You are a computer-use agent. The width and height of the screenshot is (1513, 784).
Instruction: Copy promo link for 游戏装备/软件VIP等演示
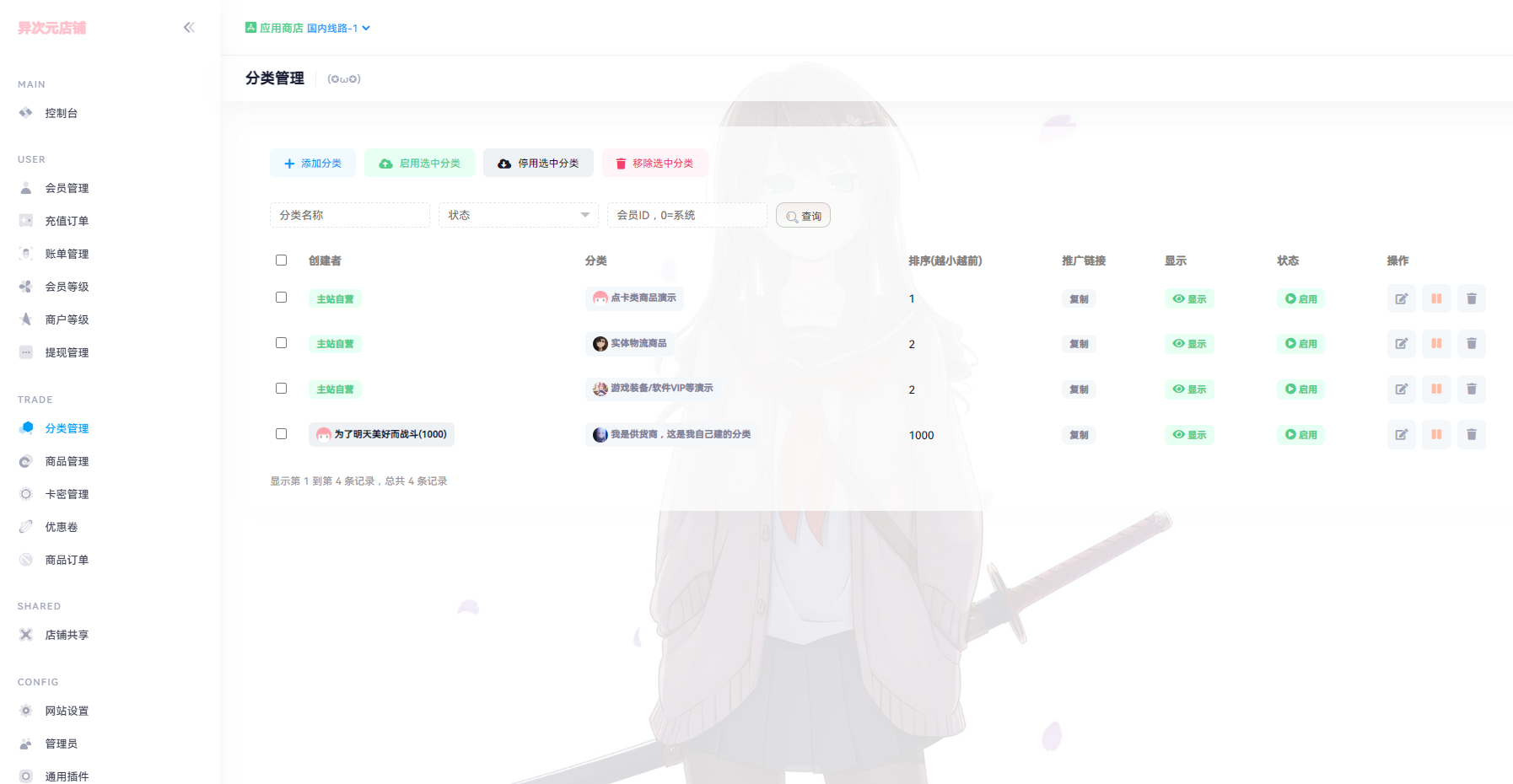coord(1079,389)
